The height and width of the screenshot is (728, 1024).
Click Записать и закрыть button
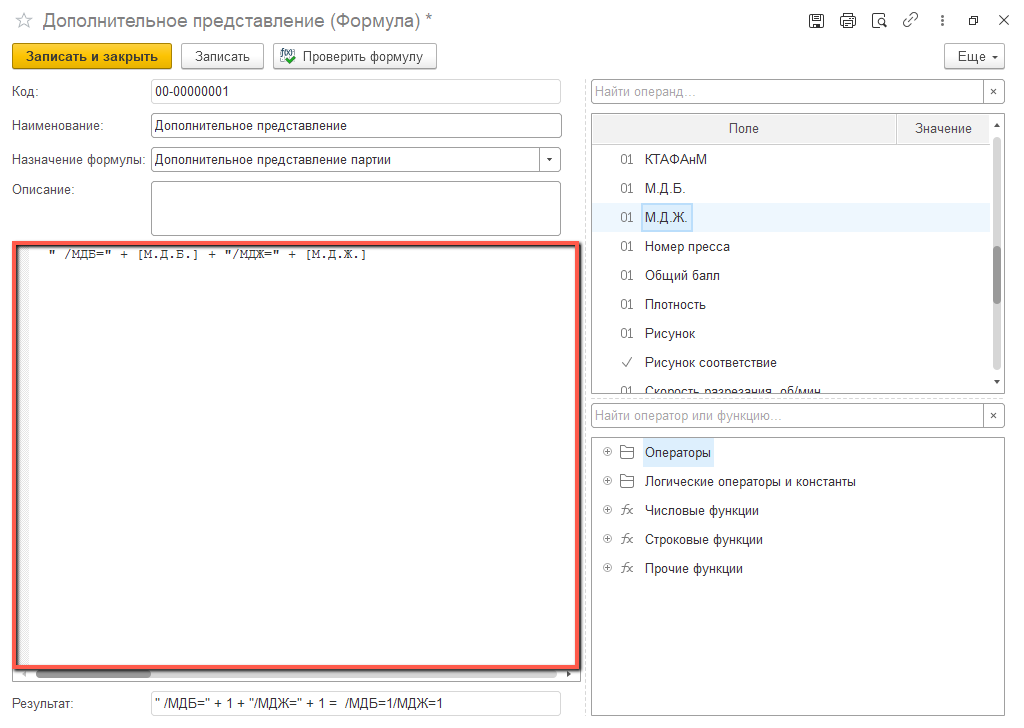tap(92, 57)
